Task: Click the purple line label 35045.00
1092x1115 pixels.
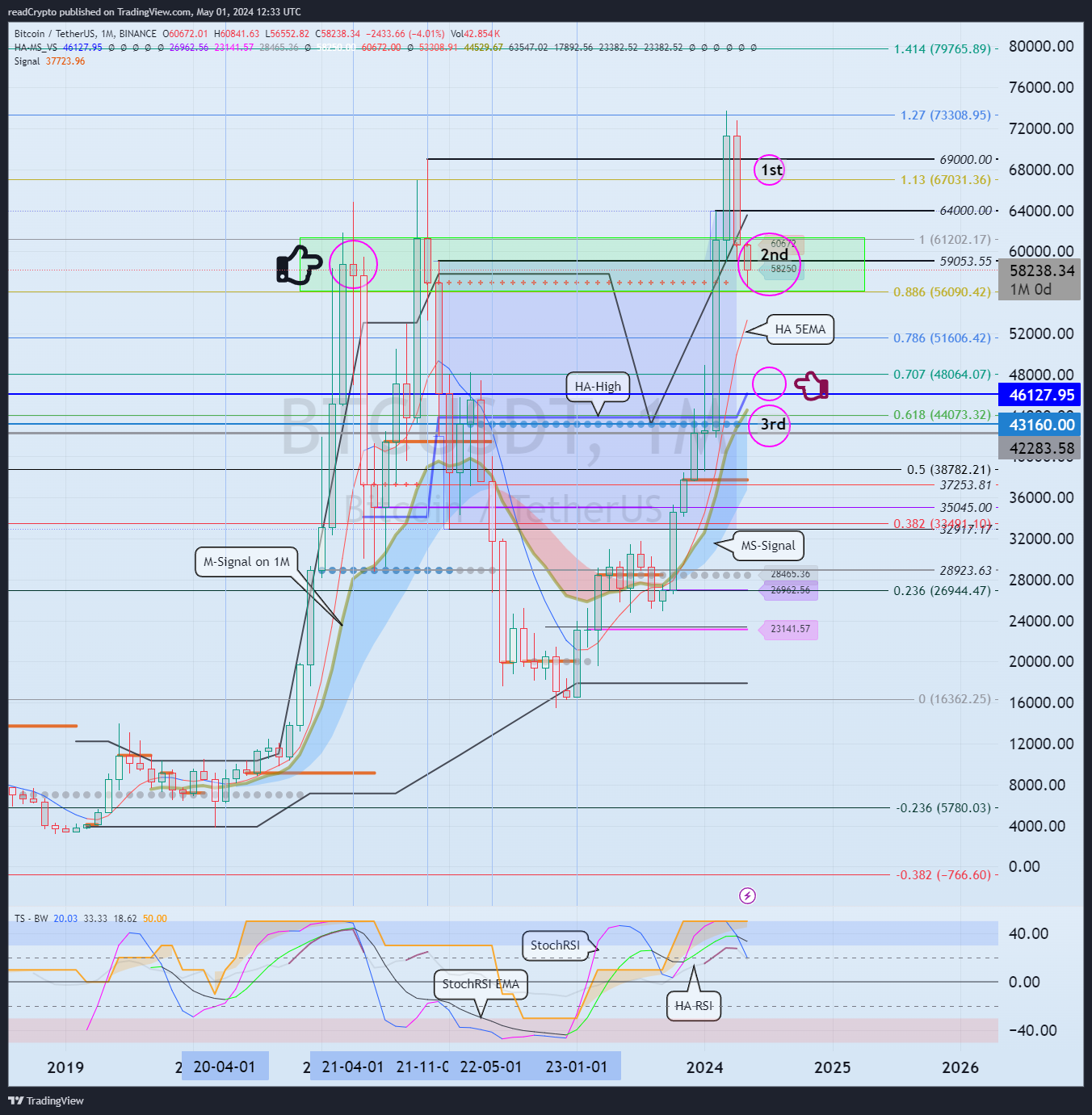Action: point(965,508)
